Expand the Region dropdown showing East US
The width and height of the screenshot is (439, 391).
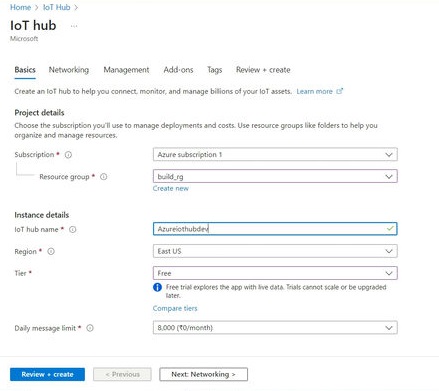tap(275, 251)
